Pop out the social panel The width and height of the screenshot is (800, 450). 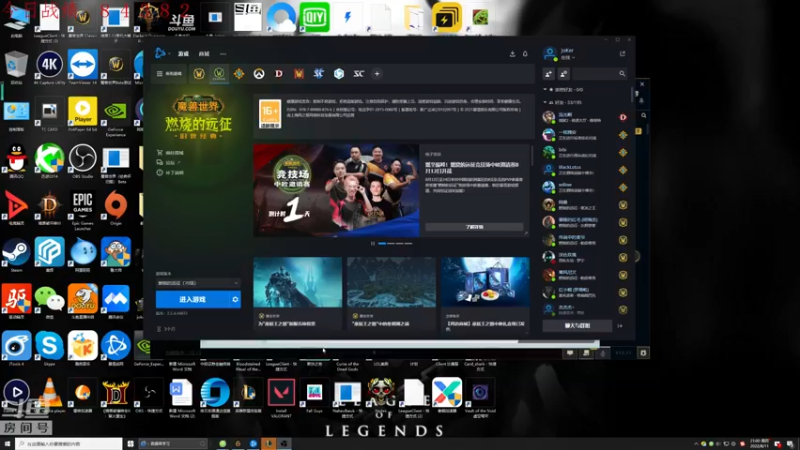[x=622, y=54]
